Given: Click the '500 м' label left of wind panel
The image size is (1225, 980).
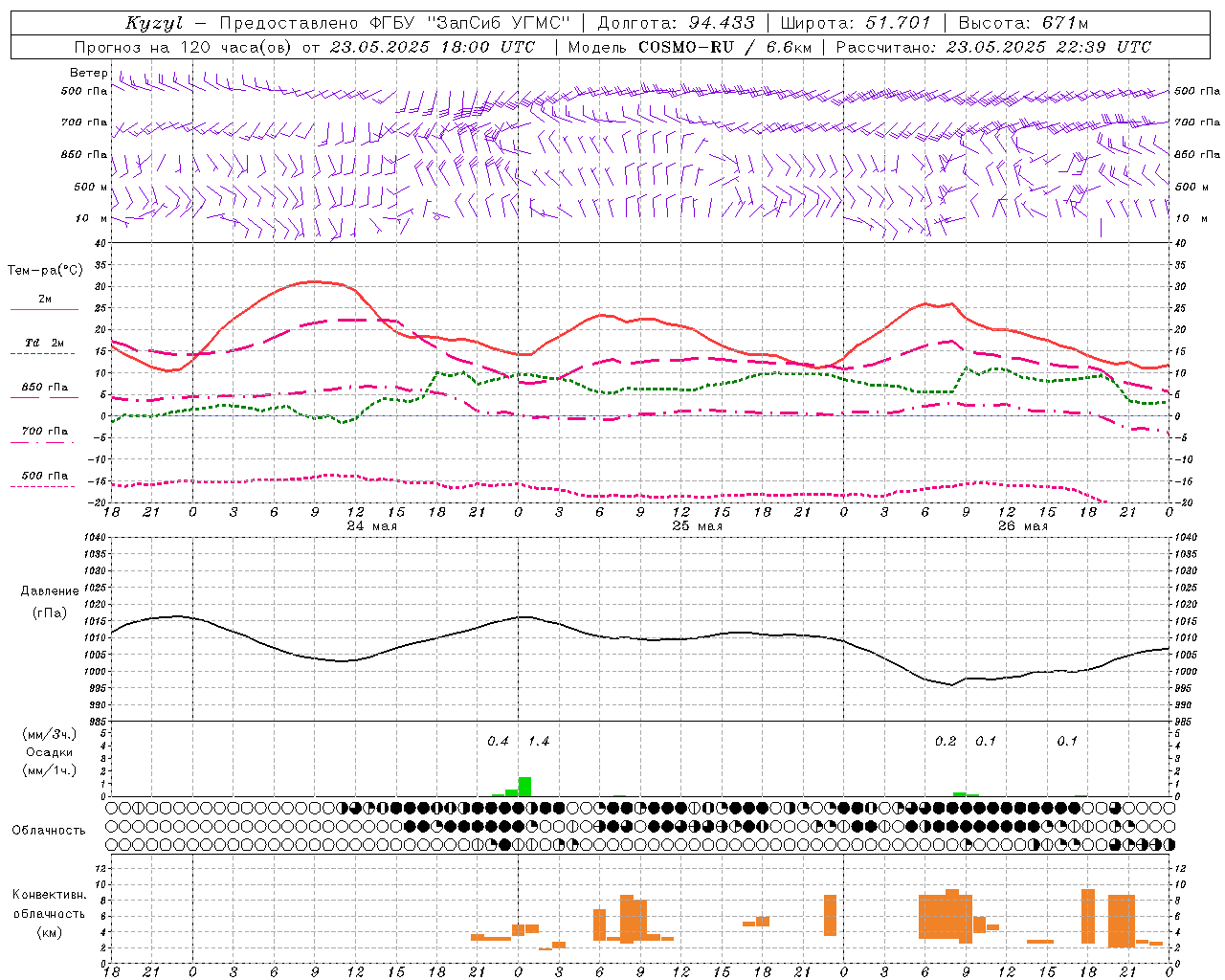Looking at the screenshot, I should 91,187.
